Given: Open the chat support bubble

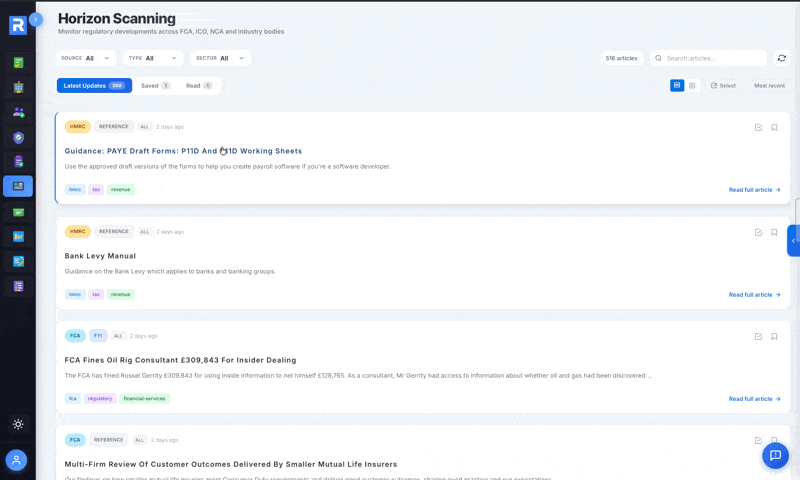Looking at the screenshot, I should (775, 455).
